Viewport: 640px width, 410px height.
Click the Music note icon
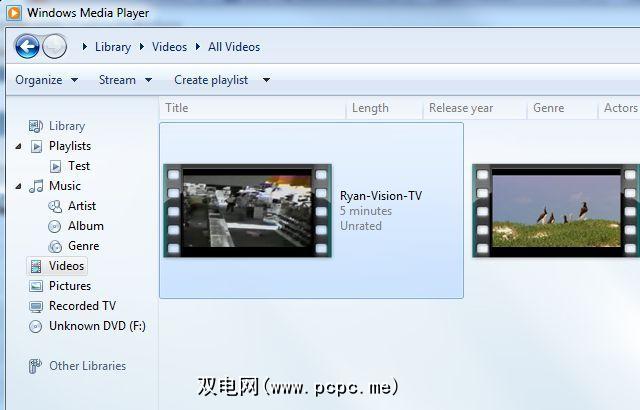pyautogui.click(x=36, y=186)
